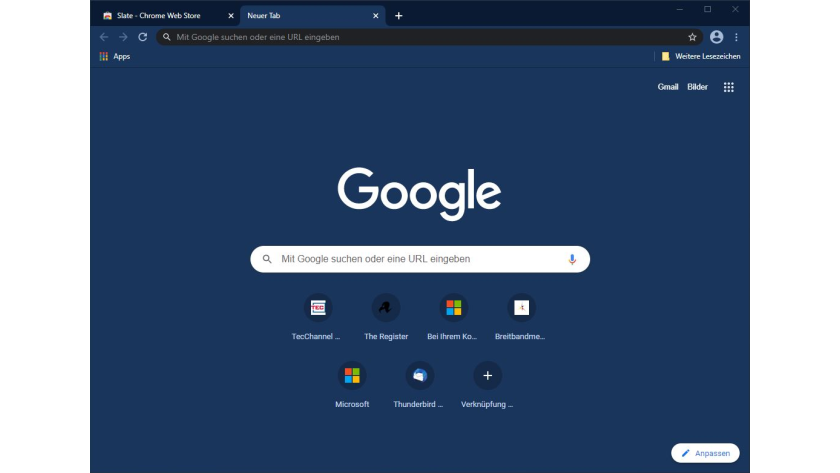Bookmark this page with the star icon

(x=692, y=37)
